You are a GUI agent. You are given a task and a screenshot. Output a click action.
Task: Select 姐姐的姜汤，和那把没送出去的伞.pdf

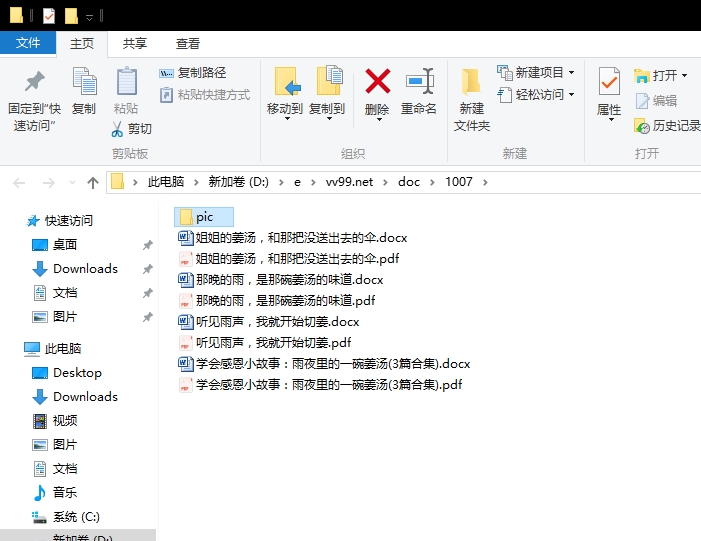pos(288,259)
